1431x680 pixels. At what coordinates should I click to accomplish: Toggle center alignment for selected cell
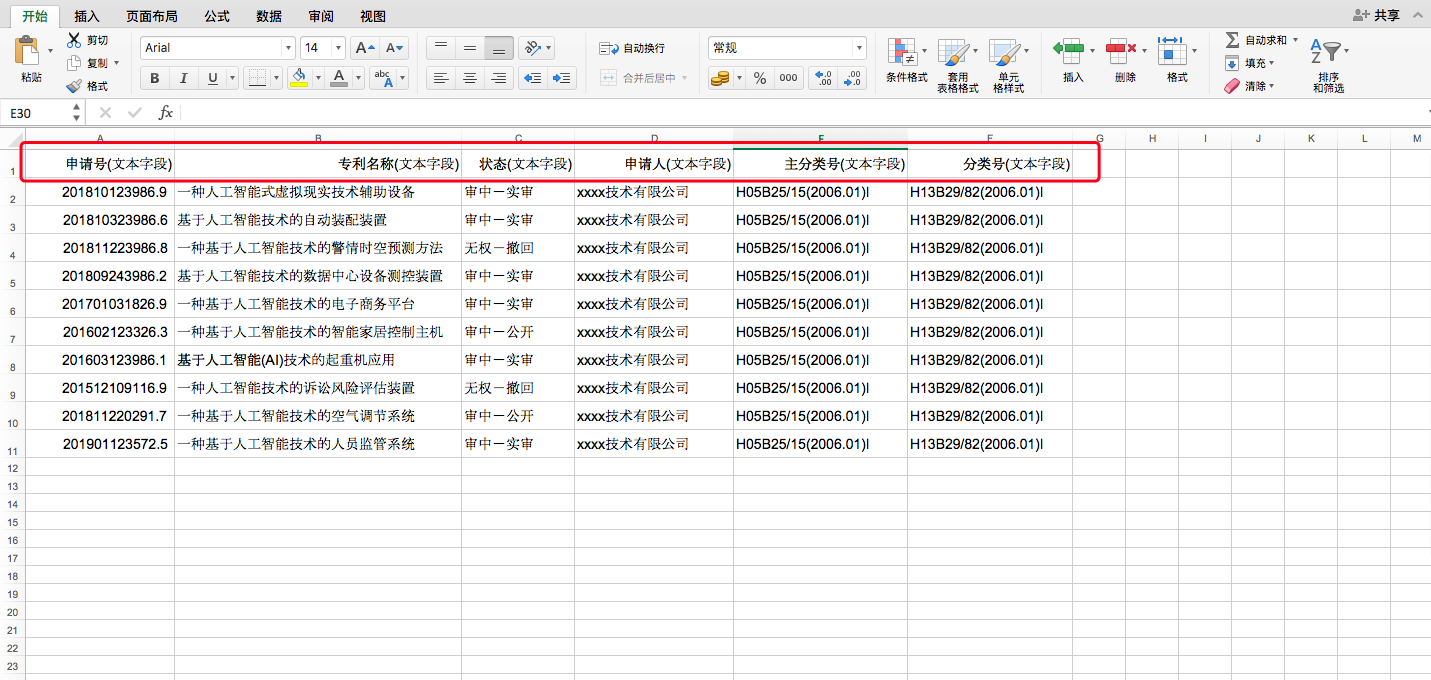[x=469, y=78]
